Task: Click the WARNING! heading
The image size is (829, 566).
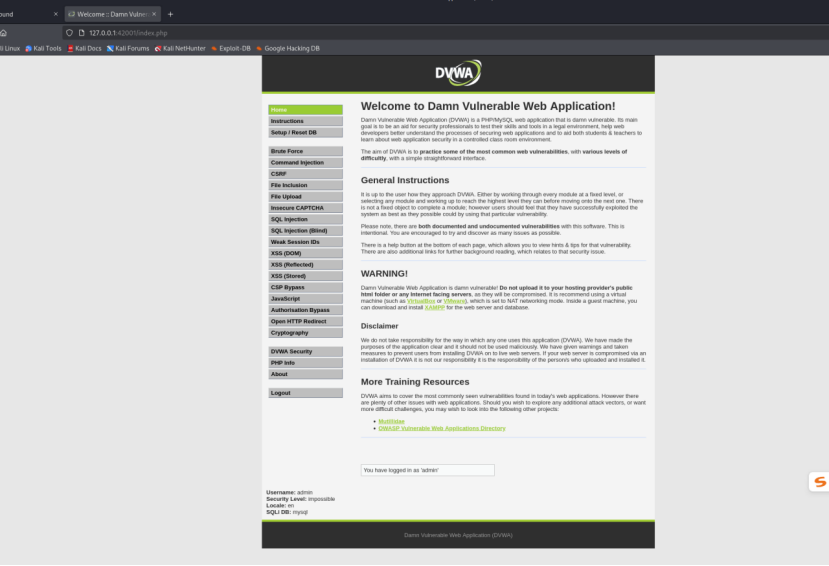Action: point(384,274)
